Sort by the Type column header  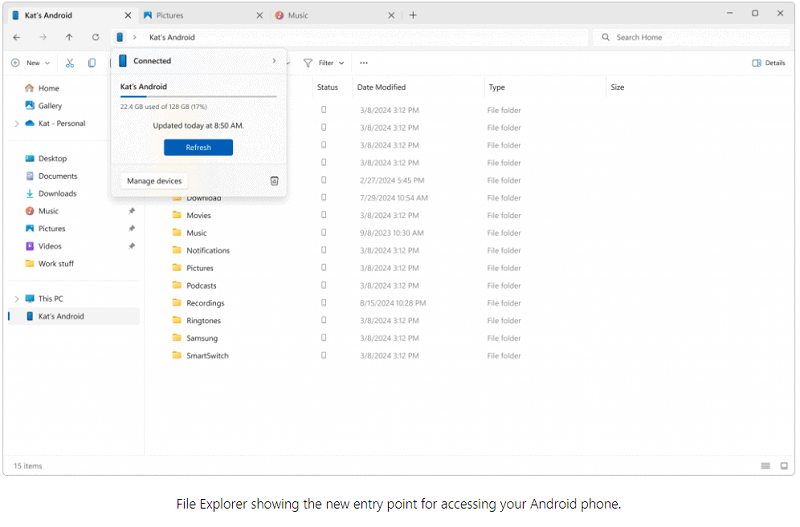pyautogui.click(x=497, y=87)
